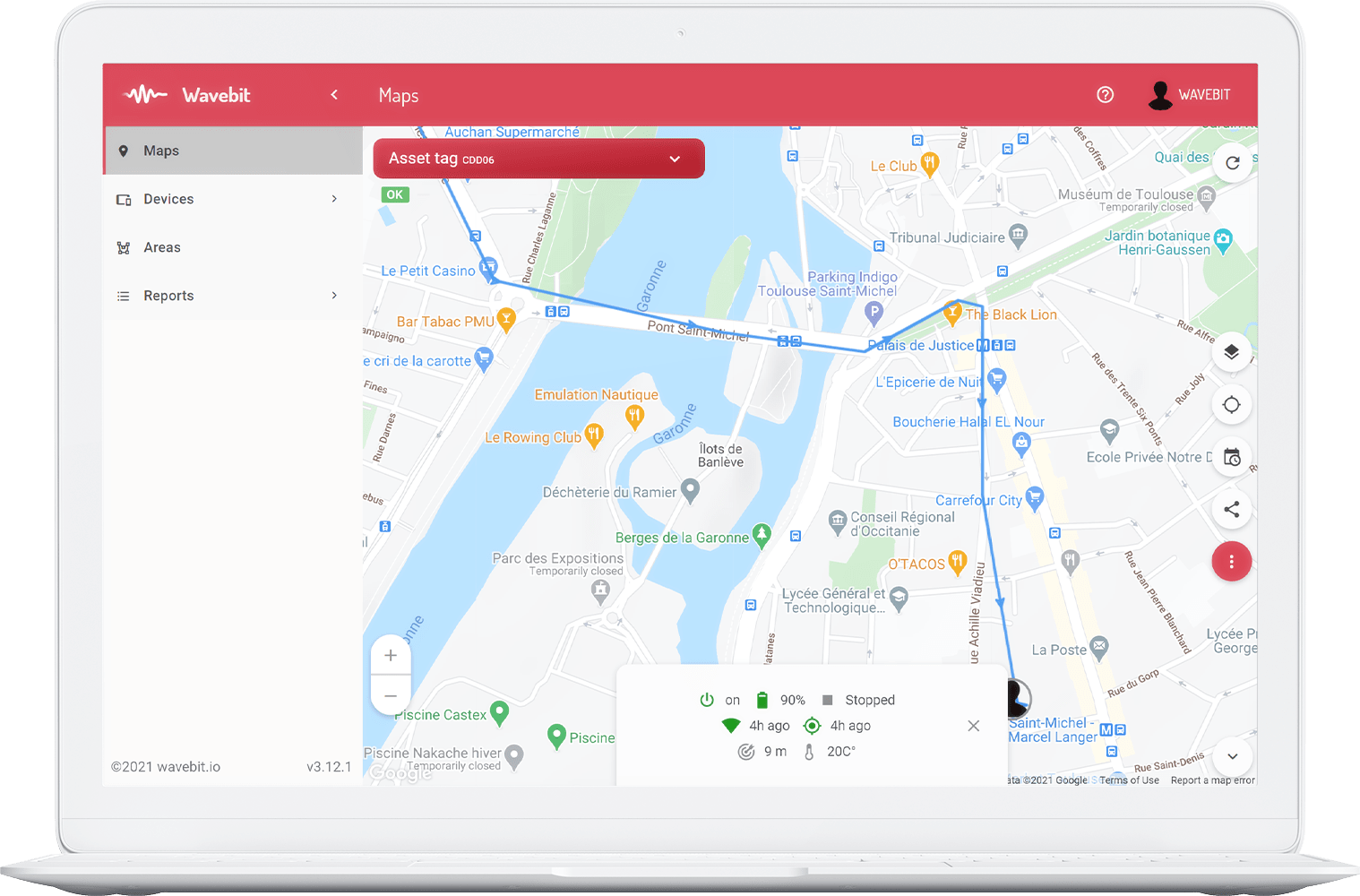This screenshot has width=1360, height=896.
Task: Click the GPS fix 4h ago icon
Action: tap(813, 726)
